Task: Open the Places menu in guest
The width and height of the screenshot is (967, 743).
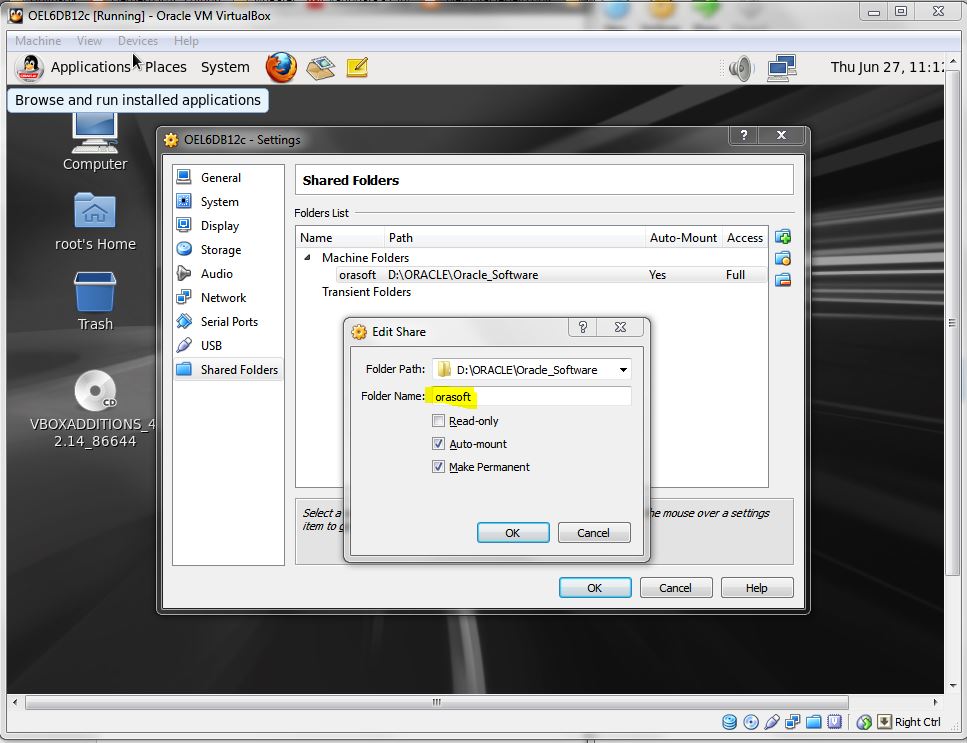Action: 165,67
